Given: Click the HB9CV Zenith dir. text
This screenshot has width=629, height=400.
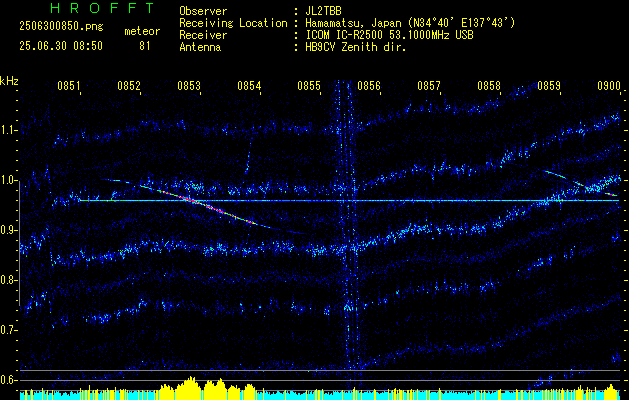Looking at the screenshot, I should pos(356,47).
